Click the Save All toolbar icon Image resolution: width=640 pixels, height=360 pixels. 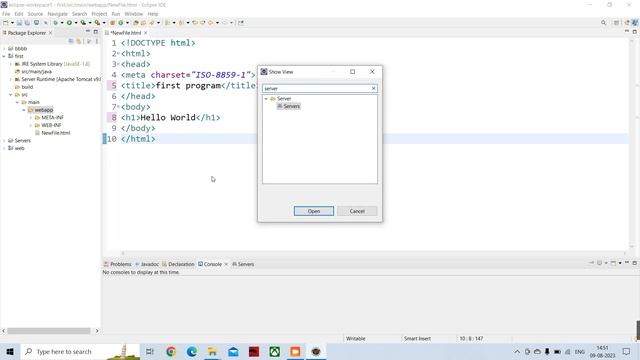(27, 23)
